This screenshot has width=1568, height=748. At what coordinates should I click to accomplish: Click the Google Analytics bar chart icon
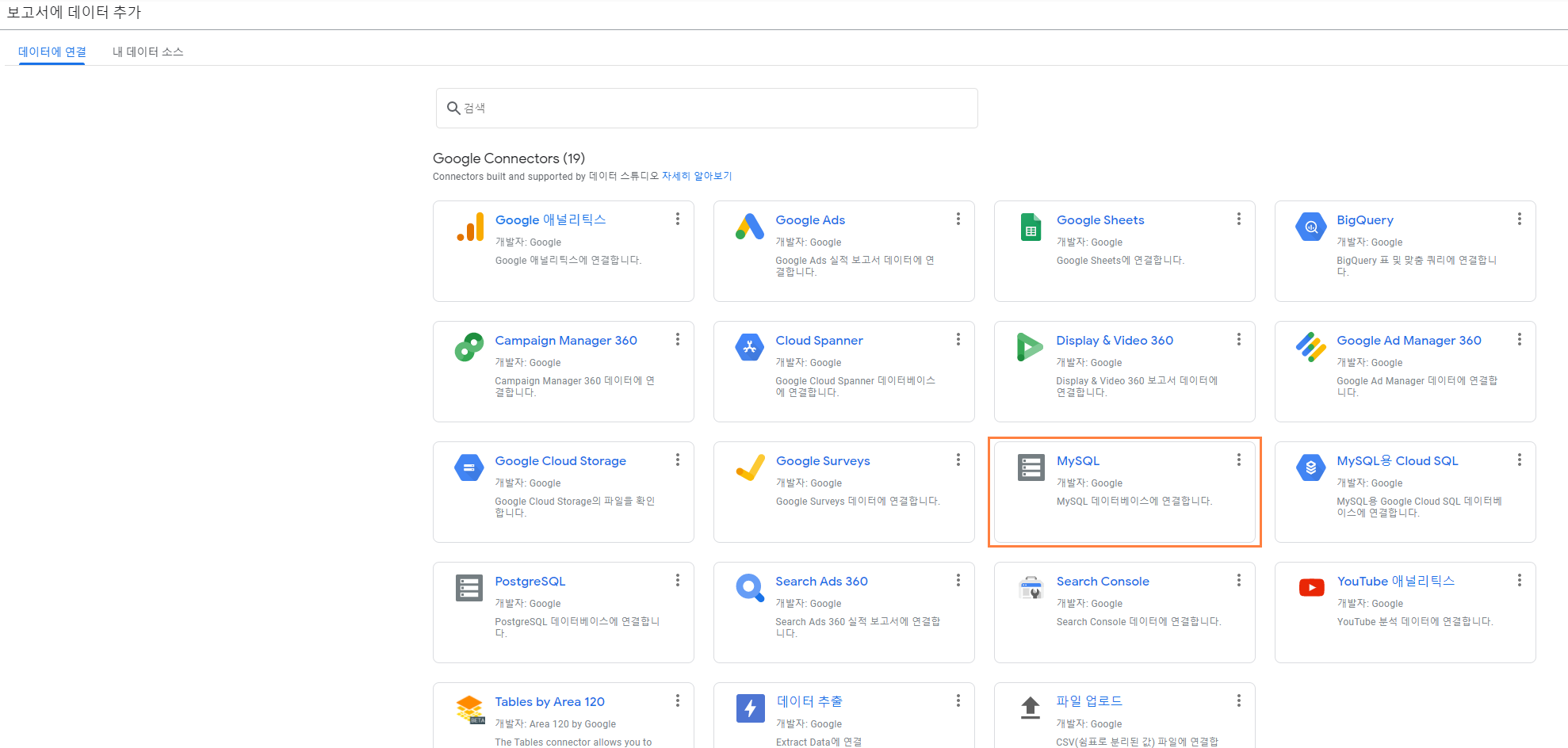point(470,227)
